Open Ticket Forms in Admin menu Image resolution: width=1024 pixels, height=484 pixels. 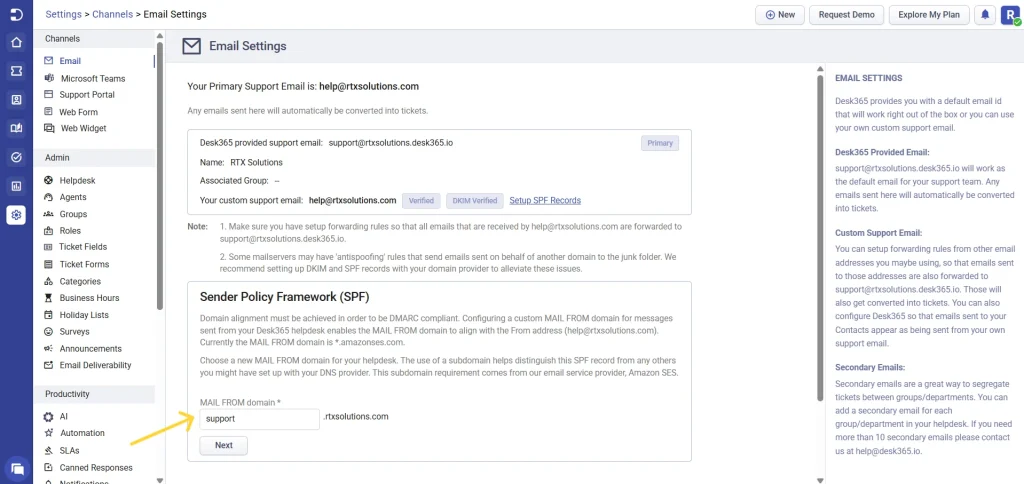click(84, 265)
